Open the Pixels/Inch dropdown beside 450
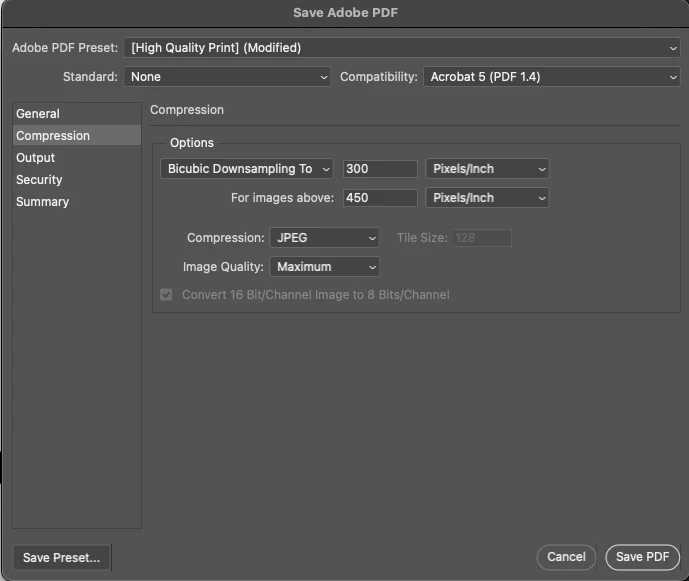Viewport: 689px width, 581px height. click(x=487, y=198)
